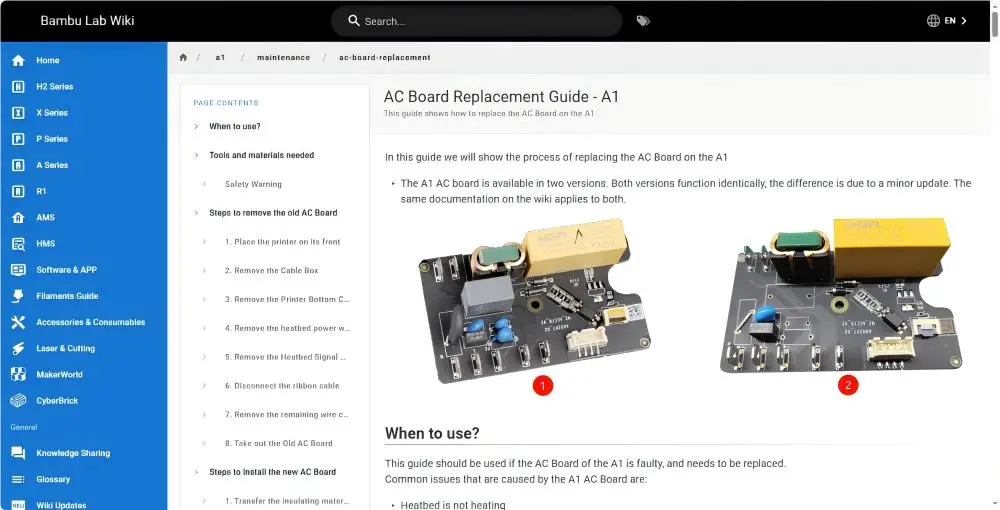Click the chevron next to '8. Take out the Old AC Board'

coord(204,443)
